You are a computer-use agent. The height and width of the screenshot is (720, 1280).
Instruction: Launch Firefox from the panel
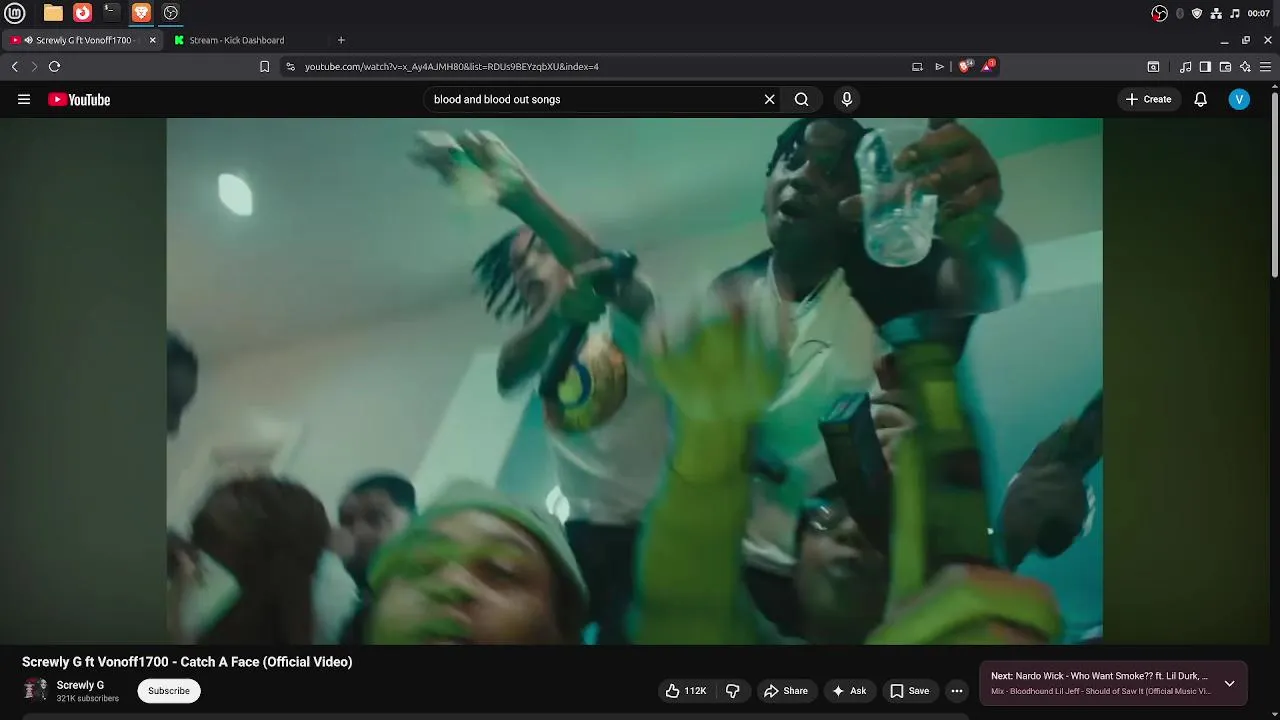83,13
